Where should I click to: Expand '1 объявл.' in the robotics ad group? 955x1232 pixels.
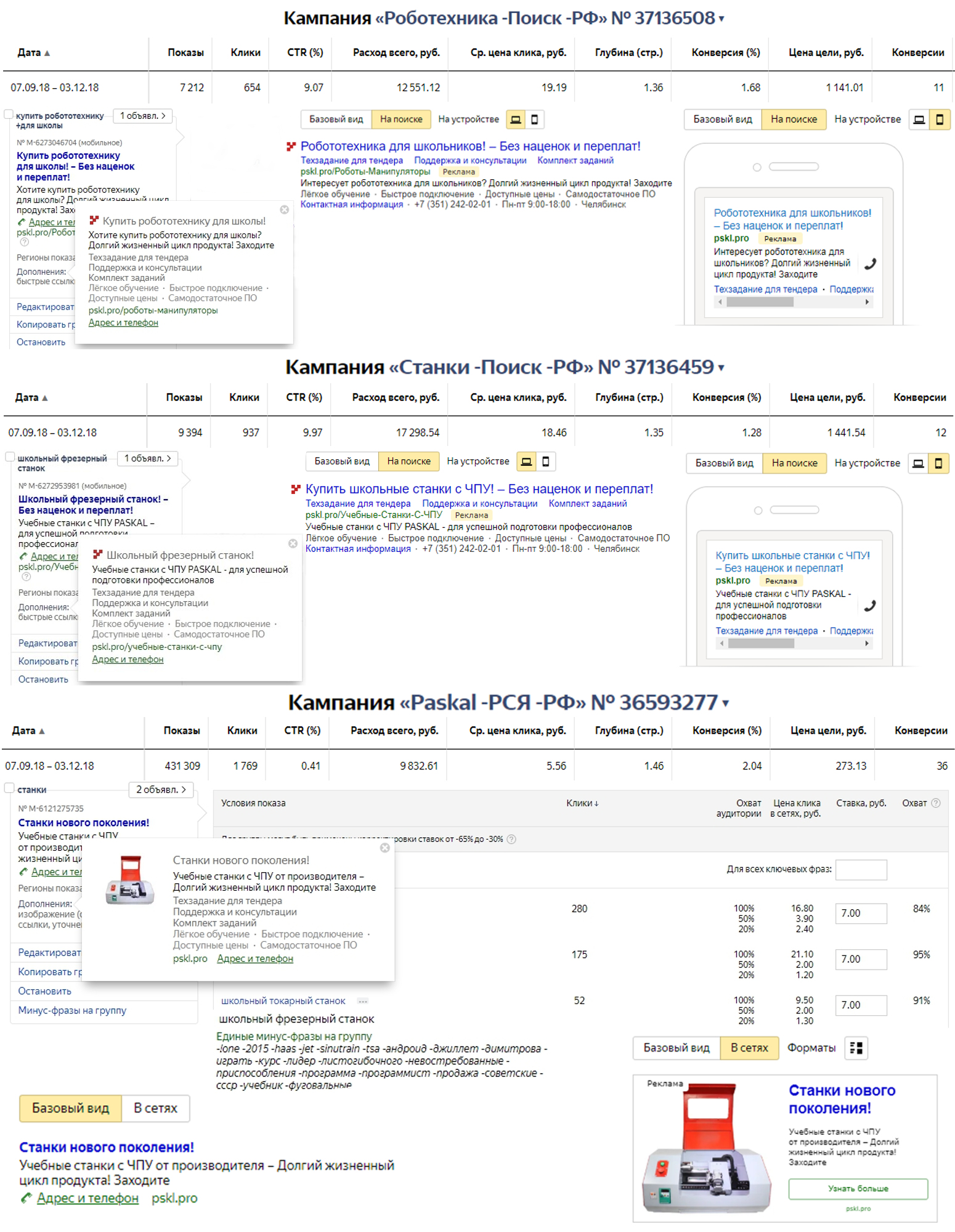pyautogui.click(x=142, y=116)
